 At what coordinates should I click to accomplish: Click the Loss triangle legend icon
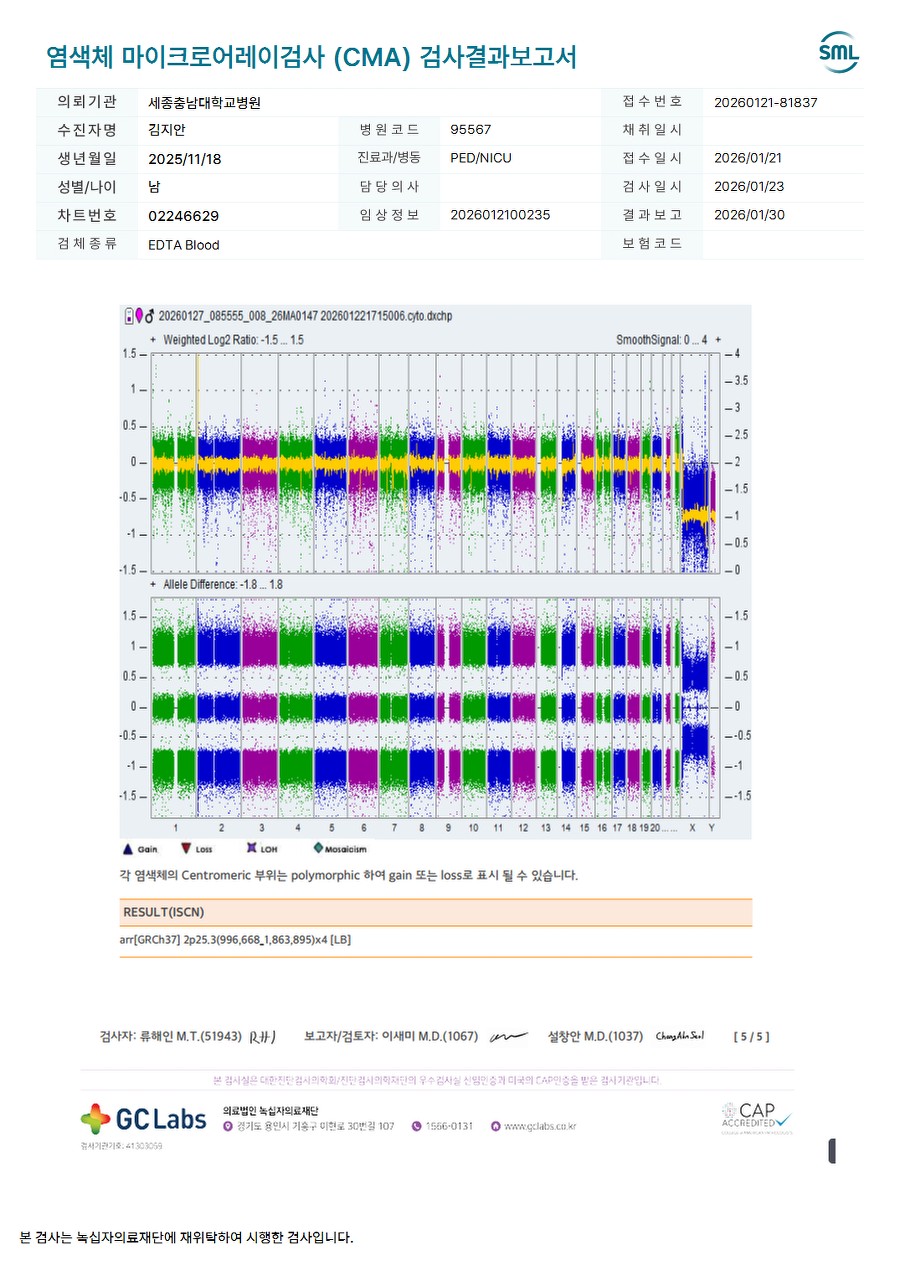pyautogui.click(x=185, y=849)
